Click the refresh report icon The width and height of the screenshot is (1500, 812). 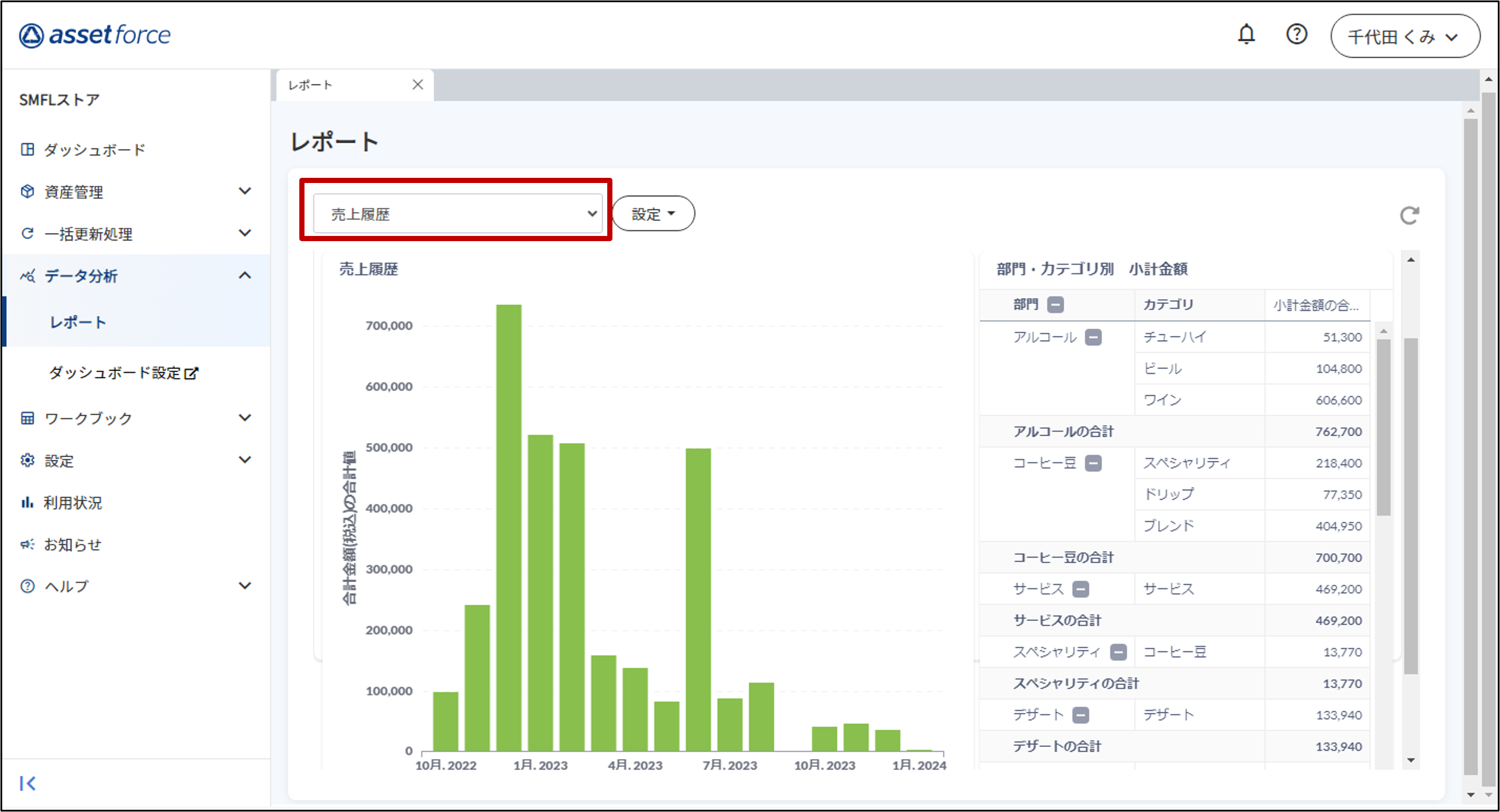1408,215
